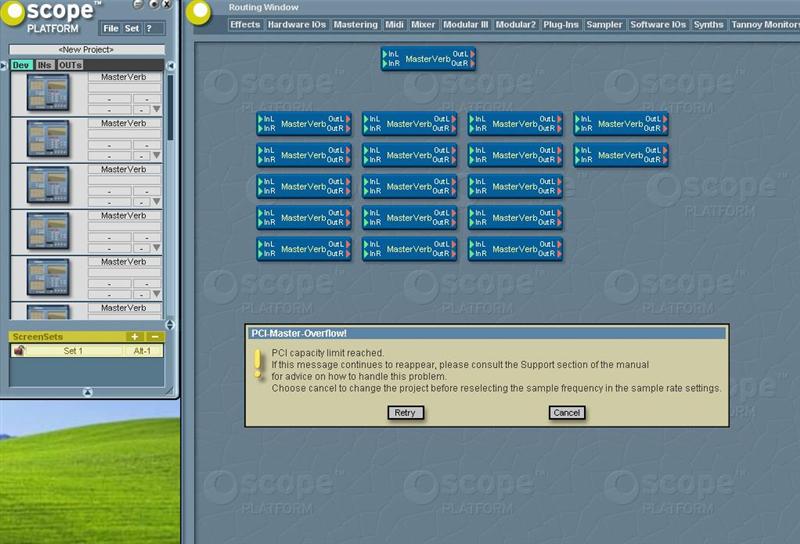Click the ScreenSets header label

[38, 337]
